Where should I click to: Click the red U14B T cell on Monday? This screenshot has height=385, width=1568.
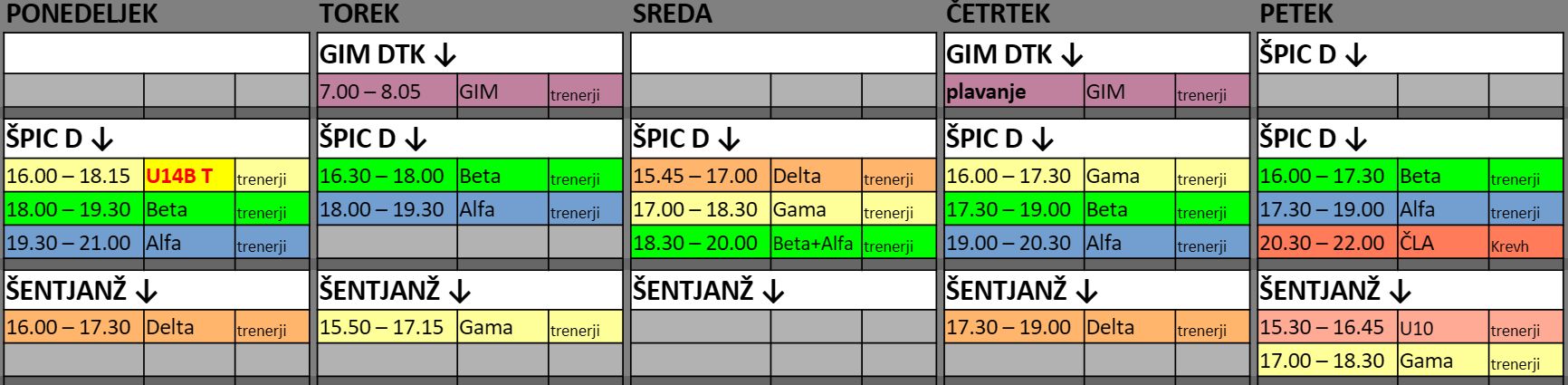coord(188,177)
